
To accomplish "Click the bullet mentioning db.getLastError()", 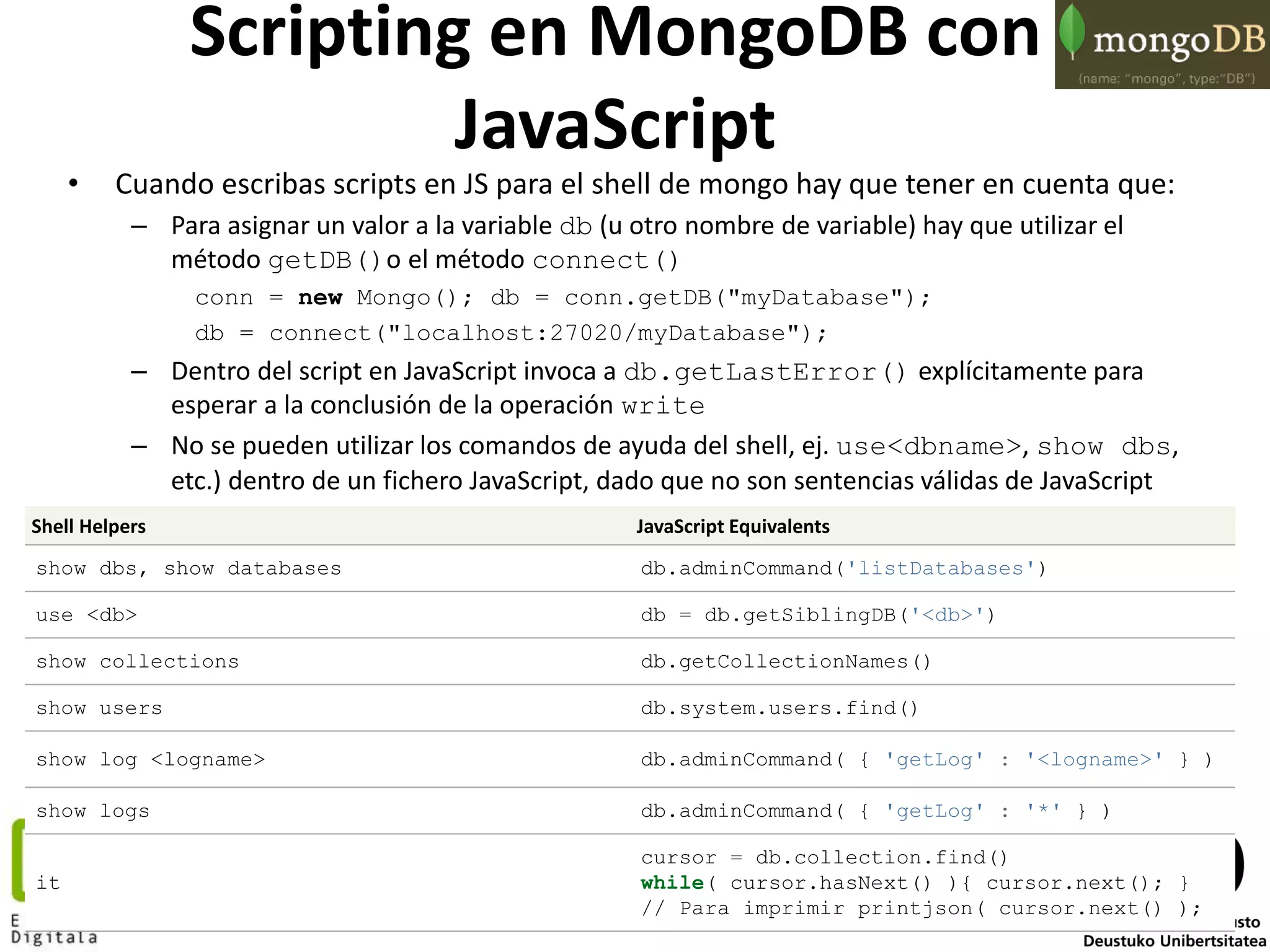I will point(657,388).
